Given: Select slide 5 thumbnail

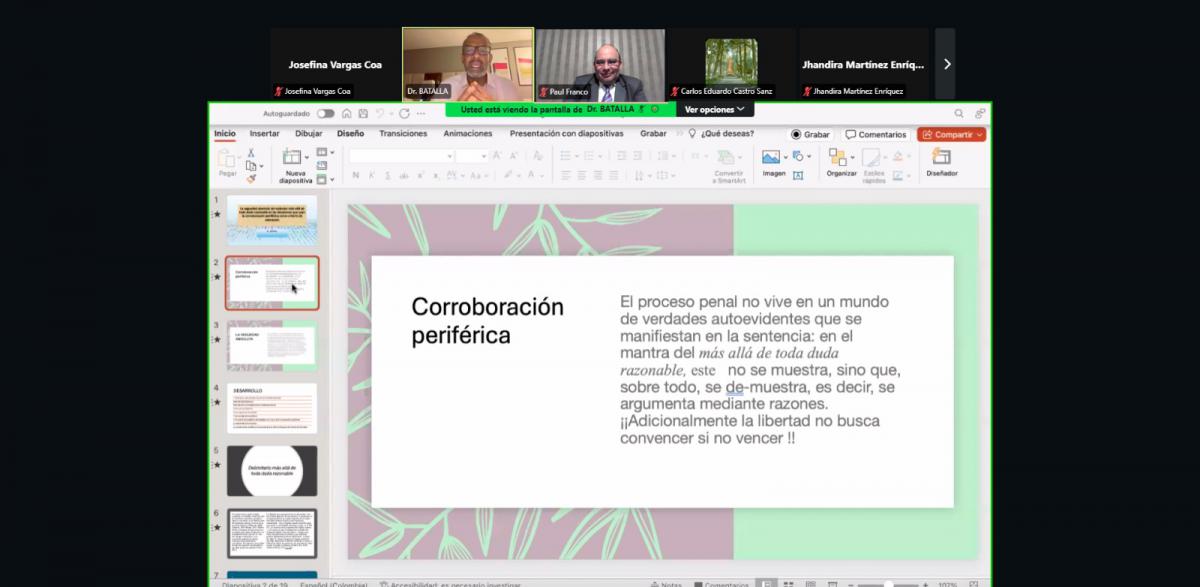Looking at the screenshot, I should point(272,470).
